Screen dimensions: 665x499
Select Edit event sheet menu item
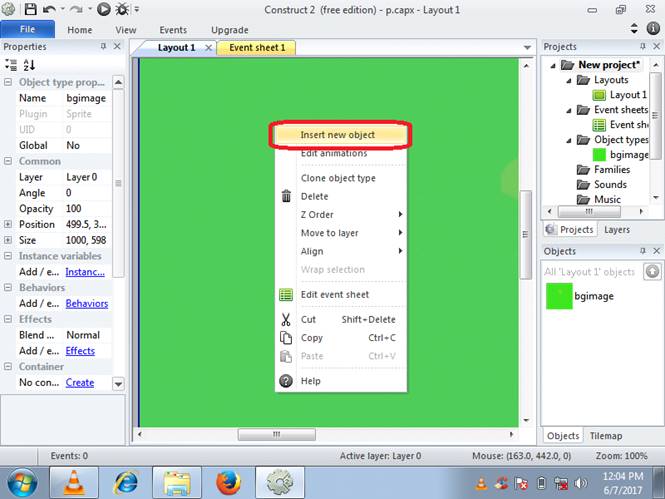341,294
